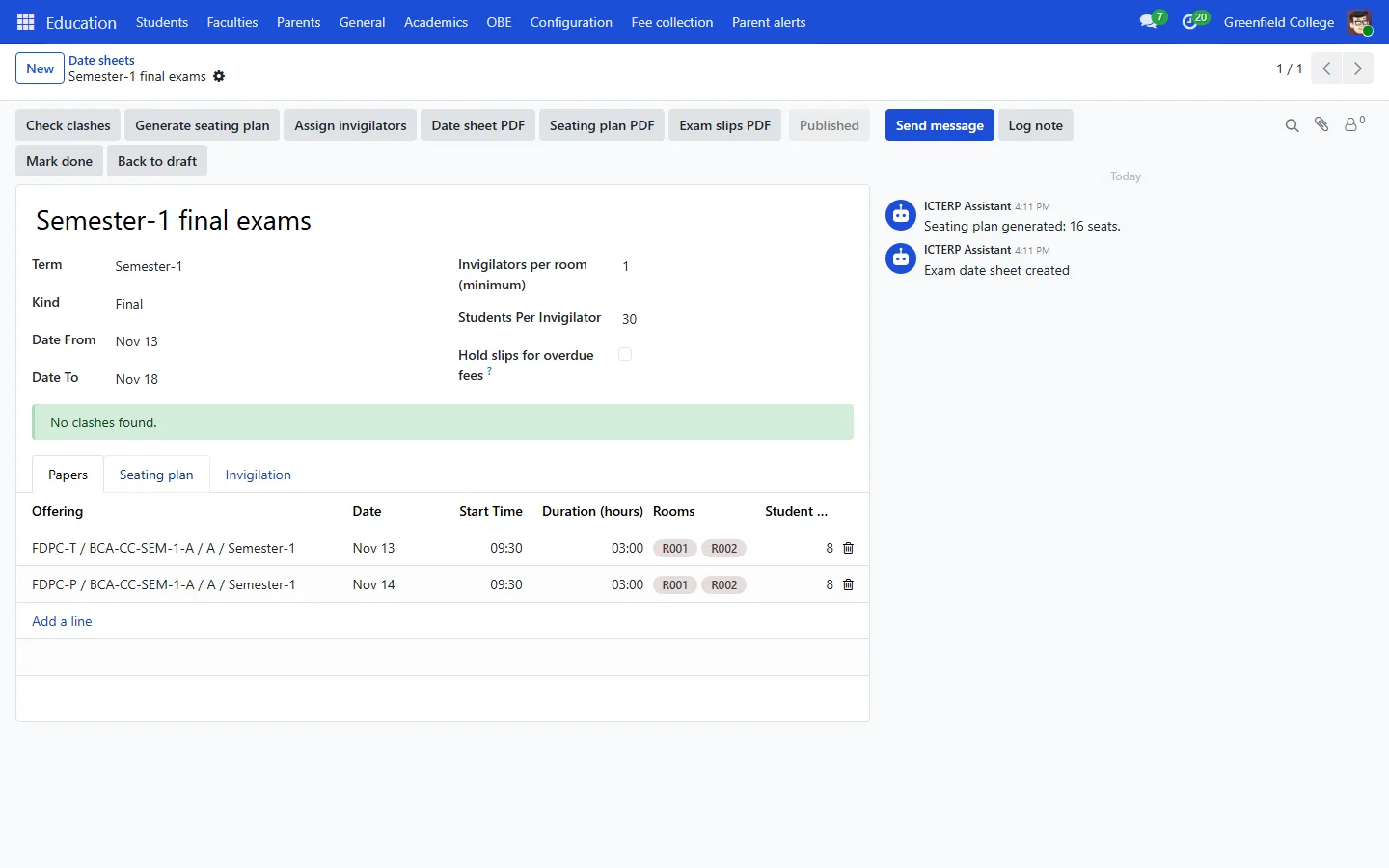Go to previous record with left arrow

[x=1326, y=68]
